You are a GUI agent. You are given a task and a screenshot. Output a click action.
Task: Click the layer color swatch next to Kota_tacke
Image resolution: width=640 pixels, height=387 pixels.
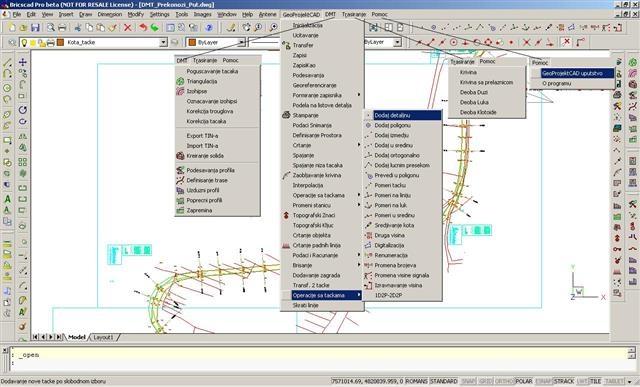click(x=60, y=42)
